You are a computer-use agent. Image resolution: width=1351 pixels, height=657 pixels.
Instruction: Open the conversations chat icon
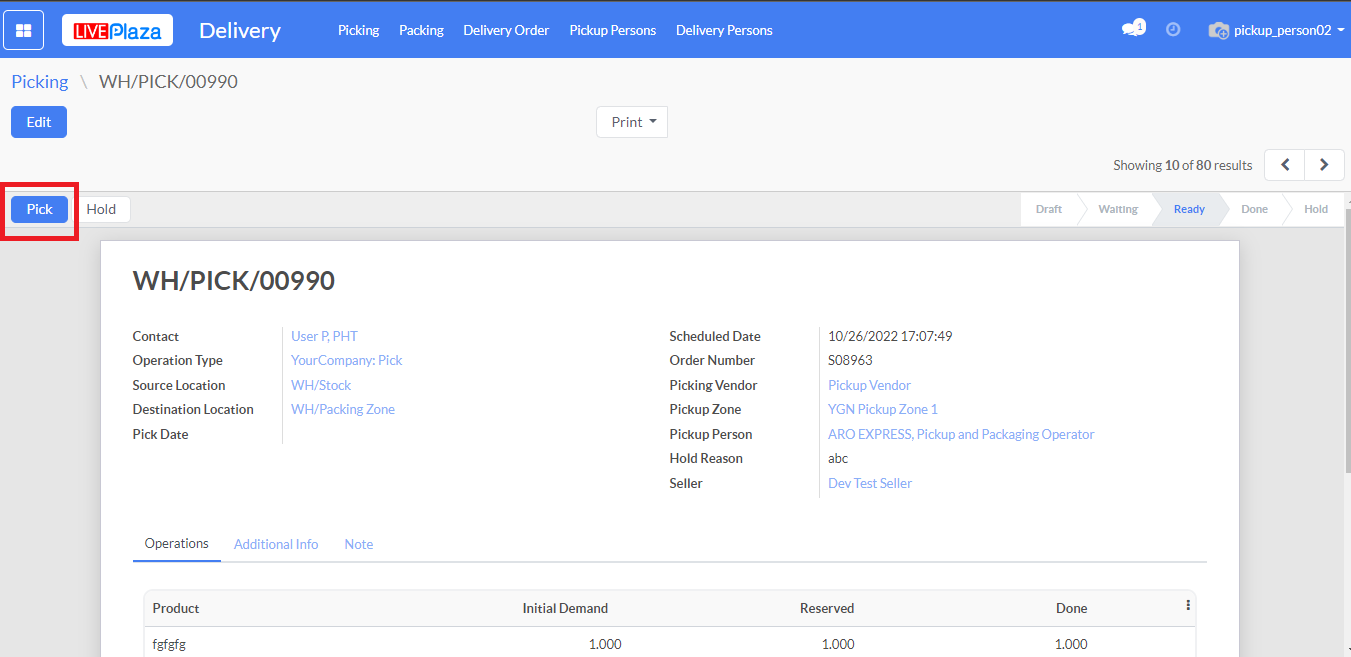point(1133,29)
